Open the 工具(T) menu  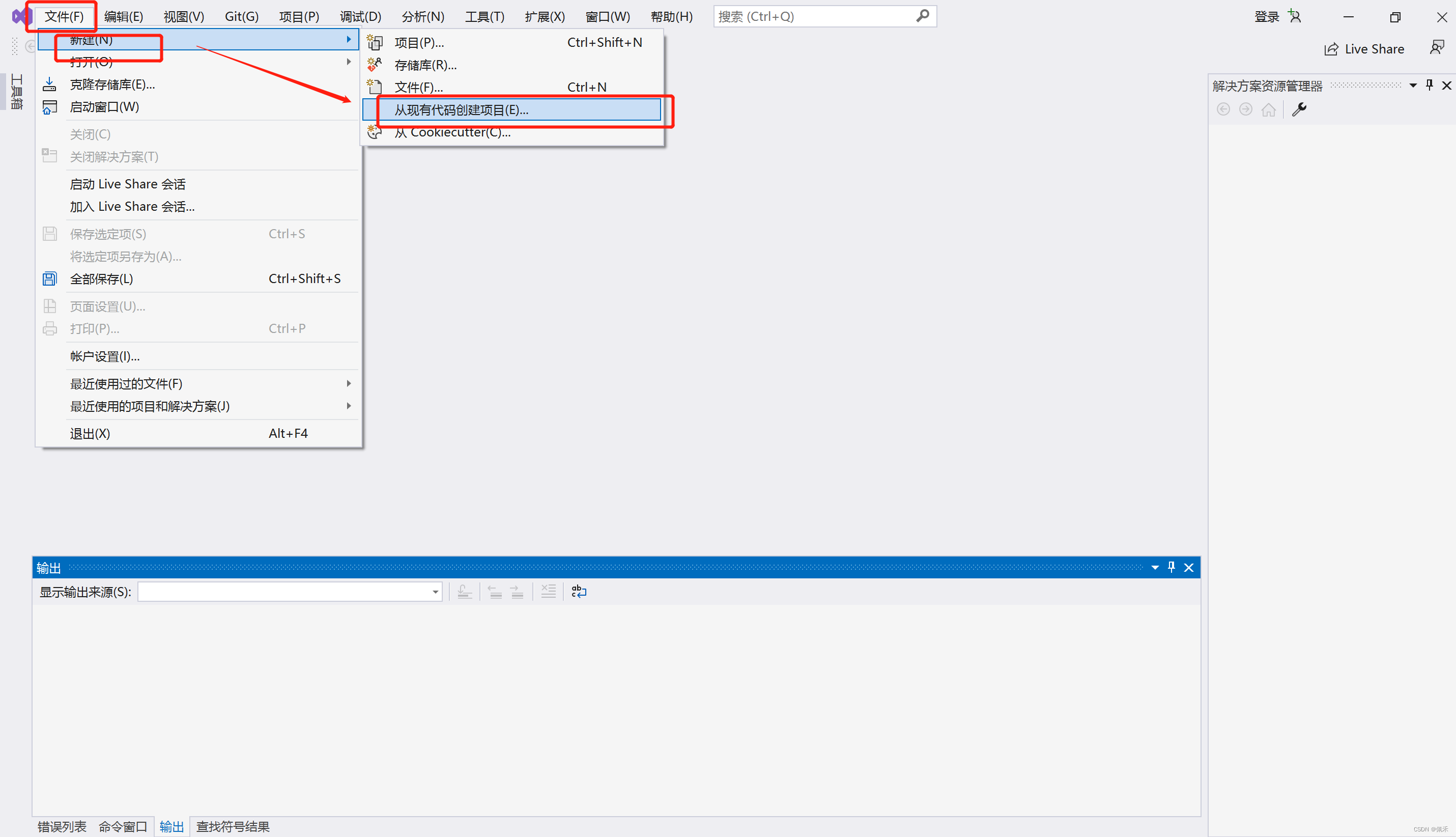[484, 16]
